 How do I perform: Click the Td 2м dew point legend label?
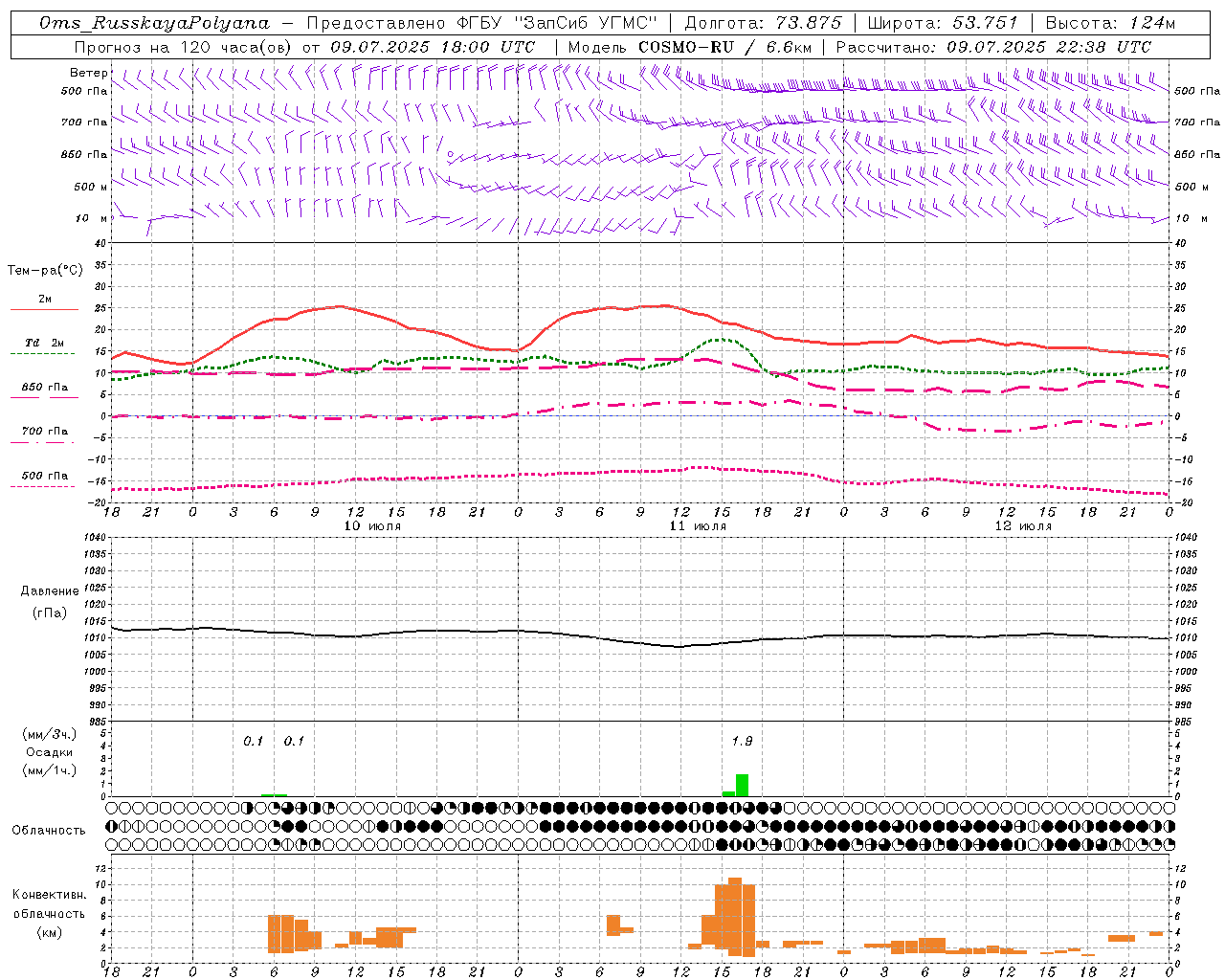(44, 343)
